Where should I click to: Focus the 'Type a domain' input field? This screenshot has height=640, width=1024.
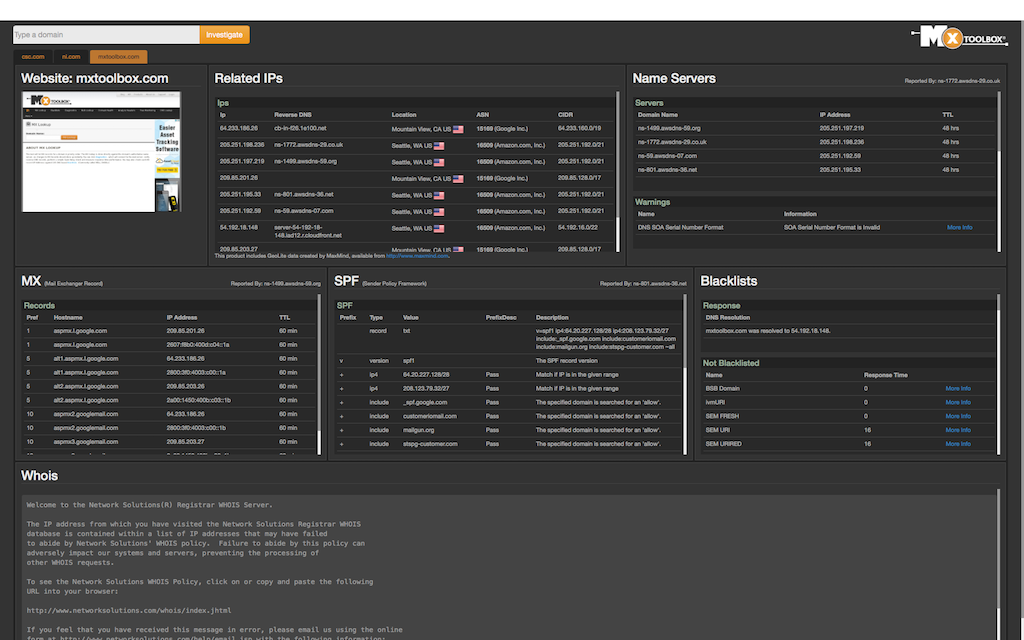click(x=106, y=35)
